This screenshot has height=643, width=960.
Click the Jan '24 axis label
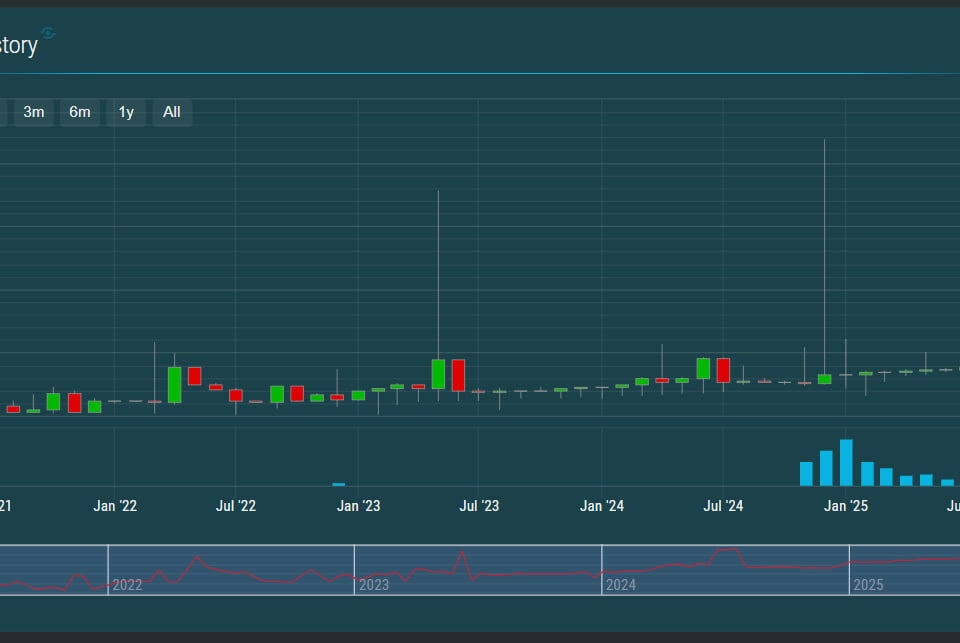point(602,506)
